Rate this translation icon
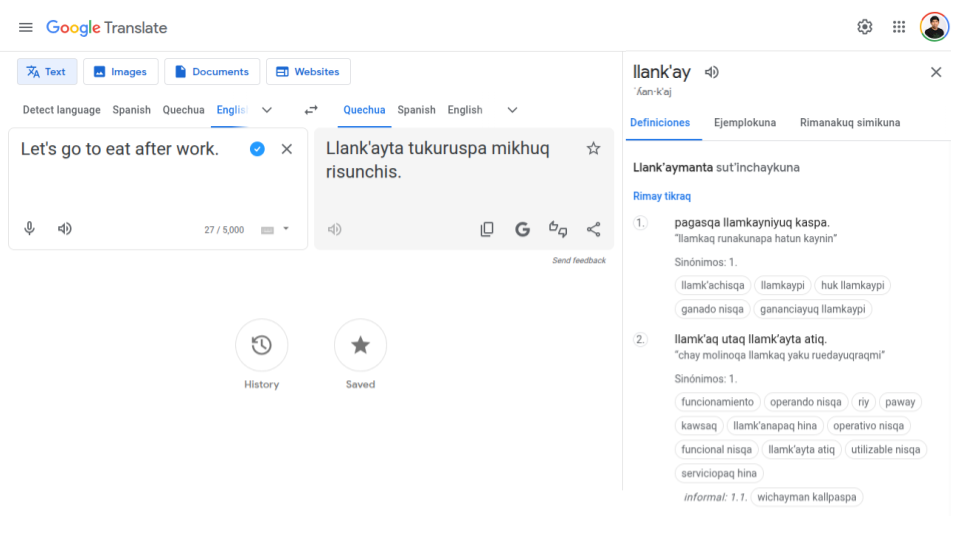 [558, 229]
